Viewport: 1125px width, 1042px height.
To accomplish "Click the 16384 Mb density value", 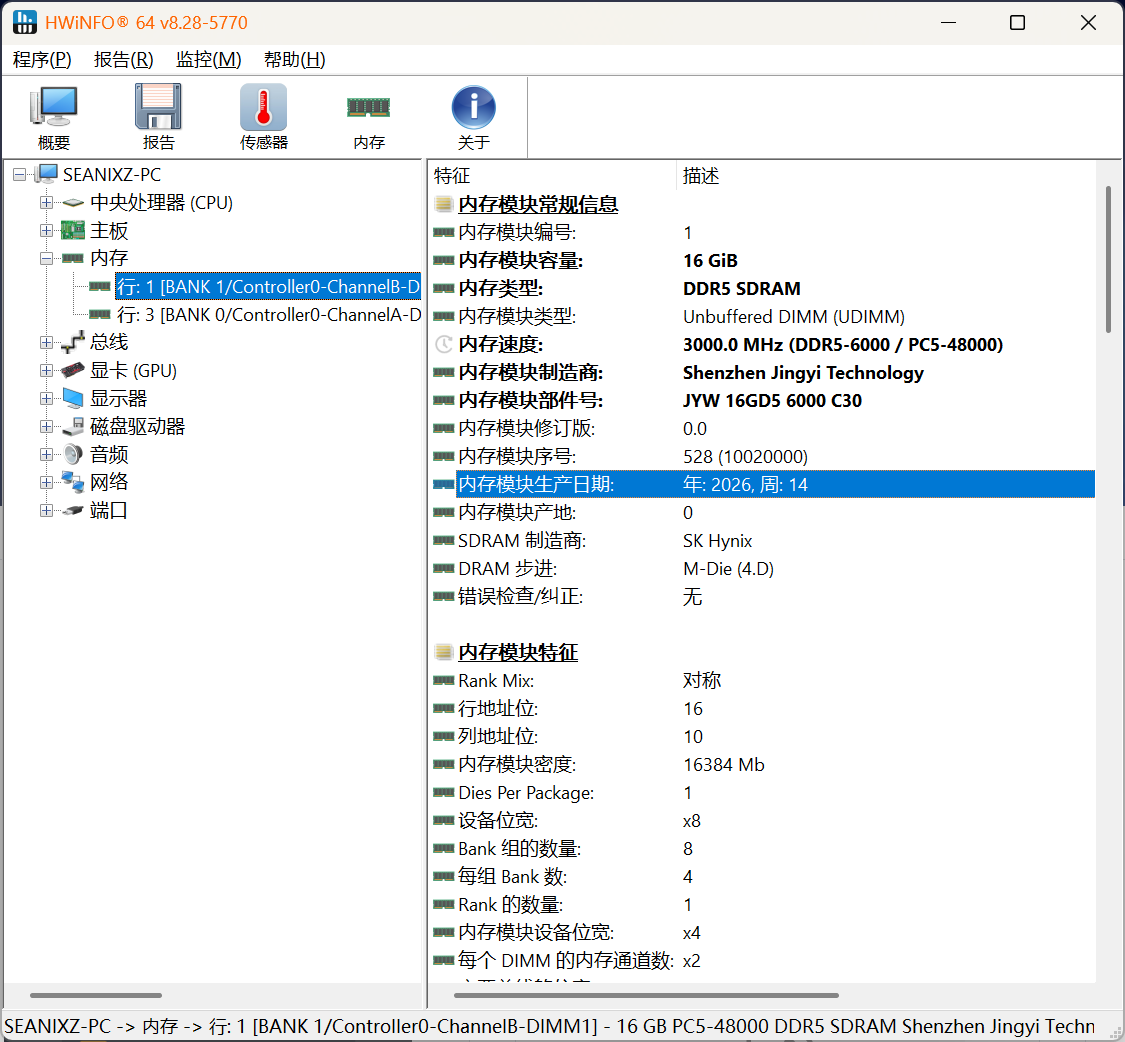I will (x=724, y=765).
